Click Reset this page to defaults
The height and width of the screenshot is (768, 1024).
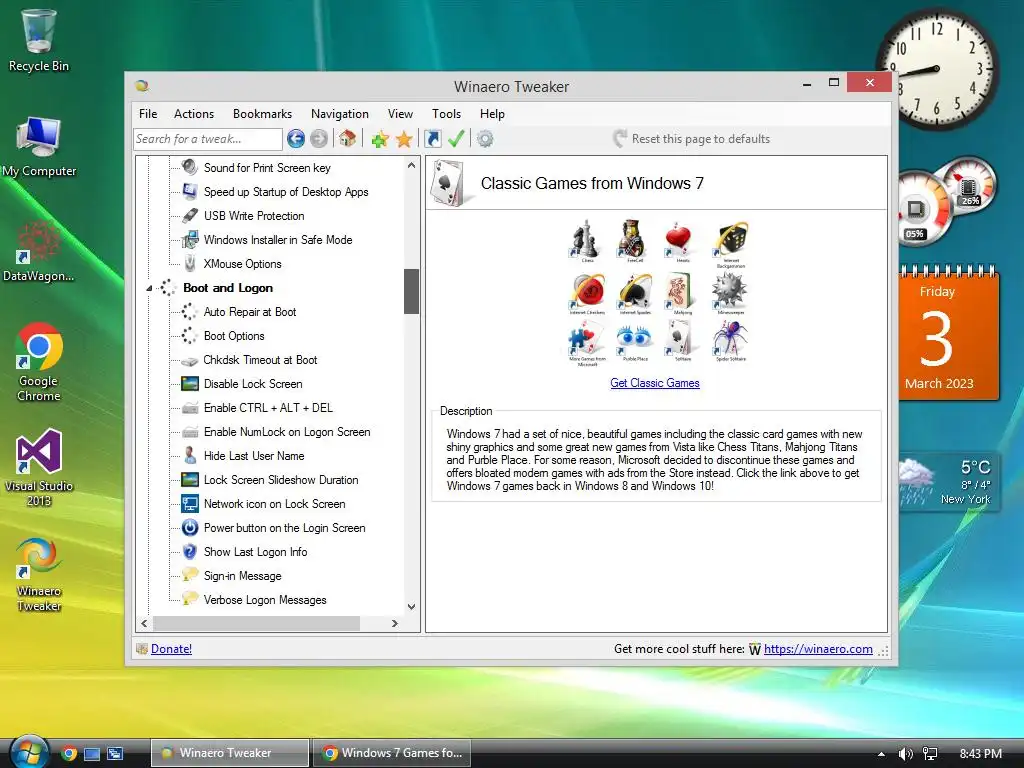click(692, 138)
